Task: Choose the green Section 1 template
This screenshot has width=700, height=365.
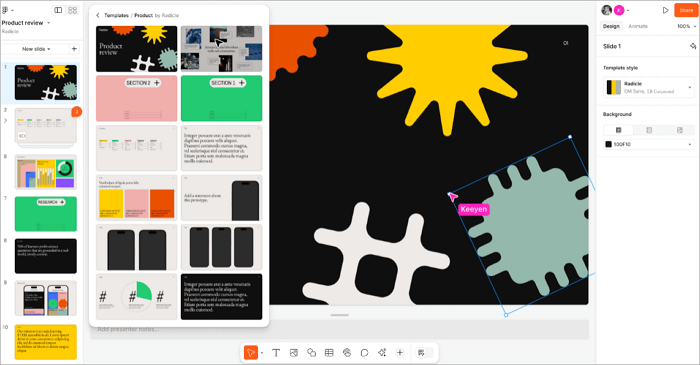Action: click(221, 98)
